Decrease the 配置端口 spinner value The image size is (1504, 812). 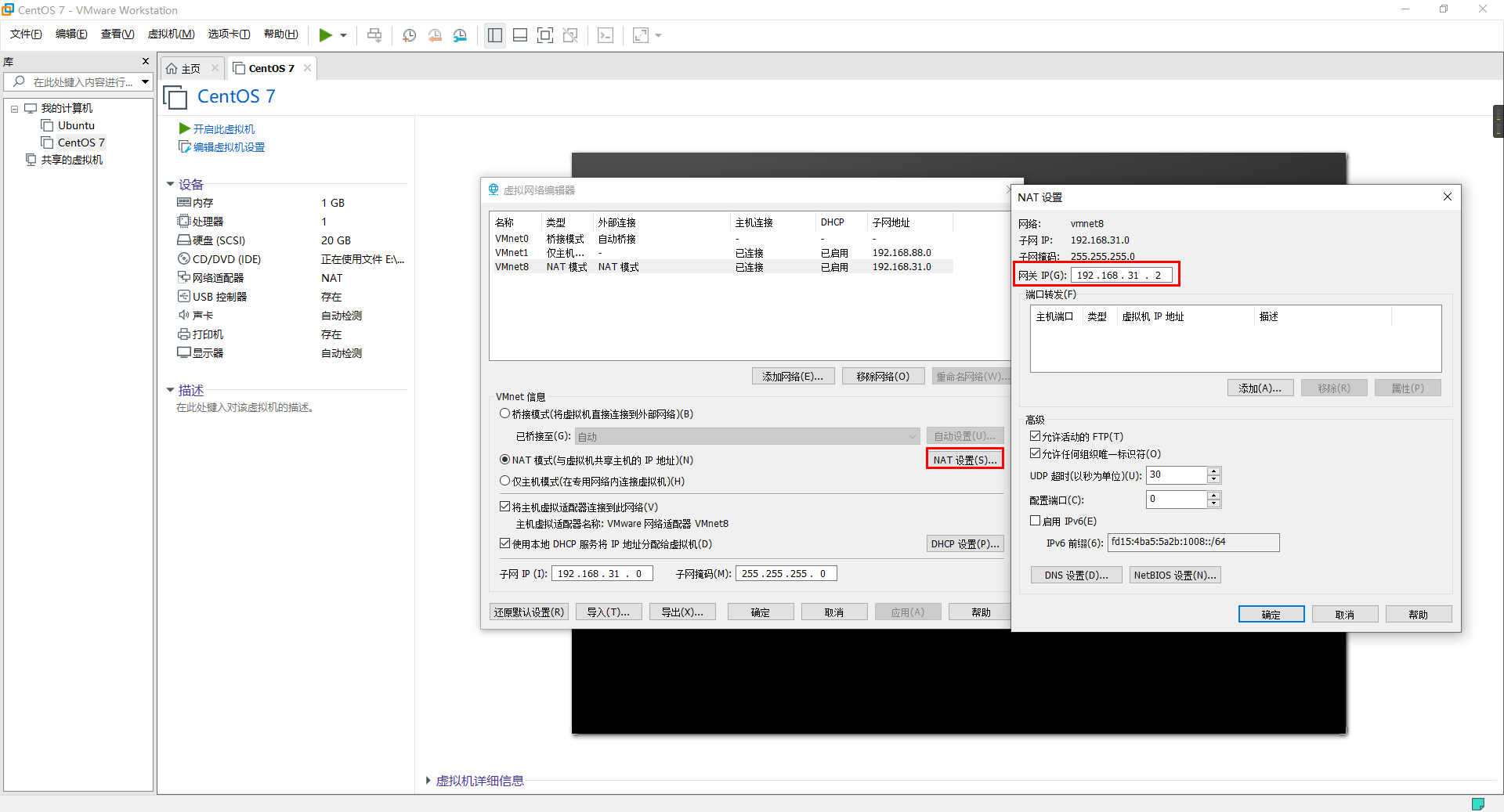(x=1213, y=503)
